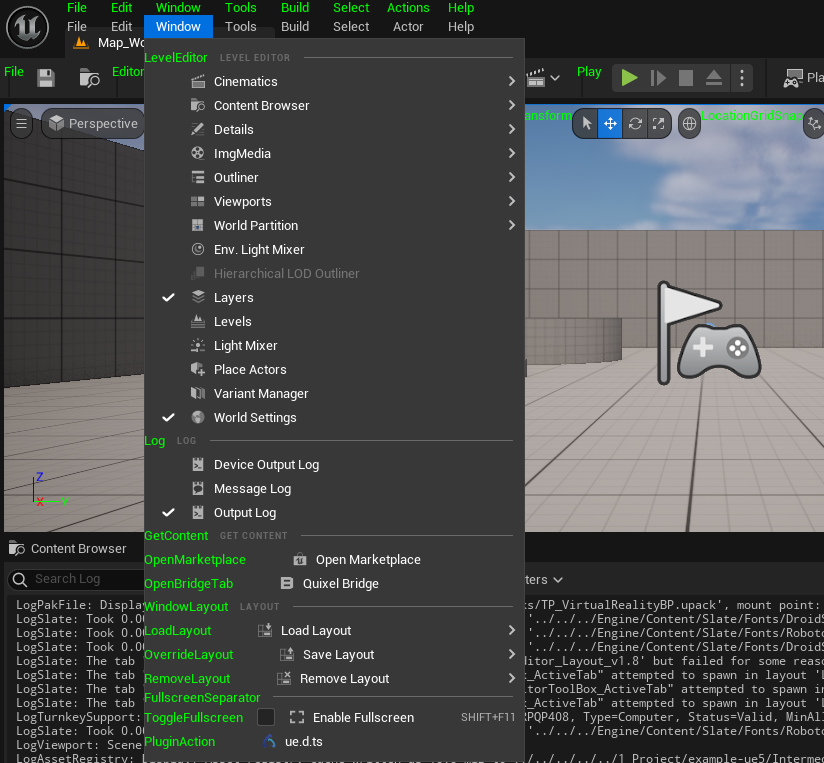Click the Stop simulation button
This screenshot has height=763, width=824.
pos(686,77)
